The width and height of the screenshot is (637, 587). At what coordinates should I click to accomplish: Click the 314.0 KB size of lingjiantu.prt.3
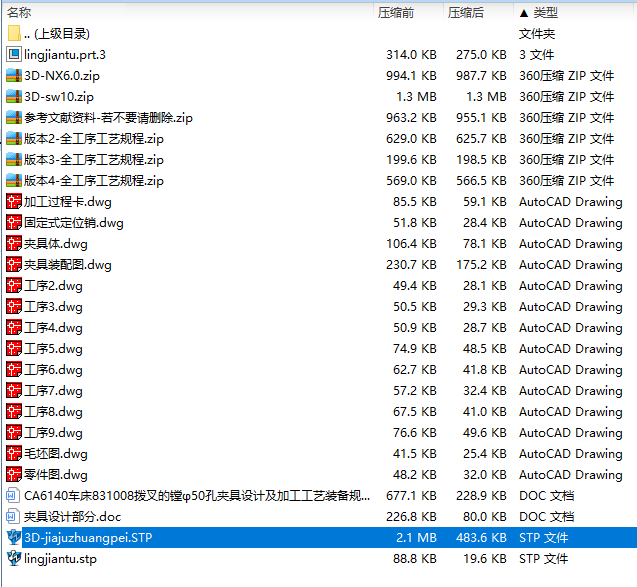click(x=411, y=54)
